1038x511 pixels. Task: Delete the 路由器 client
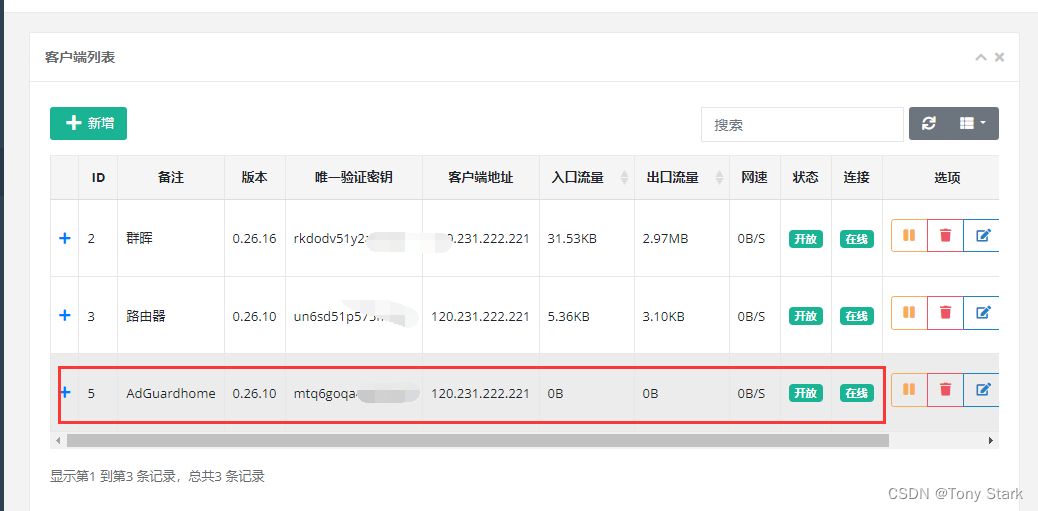(945, 312)
